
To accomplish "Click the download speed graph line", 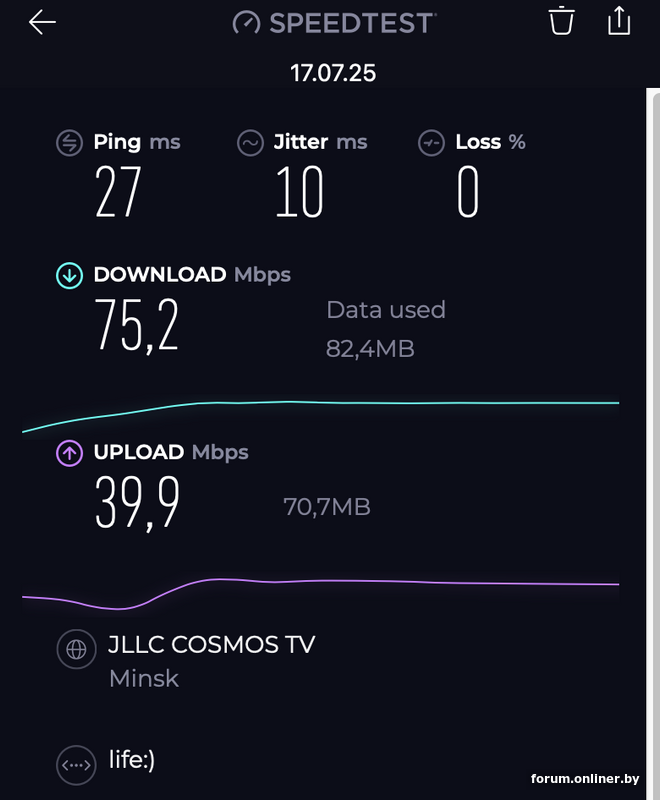I will [400, 403].
